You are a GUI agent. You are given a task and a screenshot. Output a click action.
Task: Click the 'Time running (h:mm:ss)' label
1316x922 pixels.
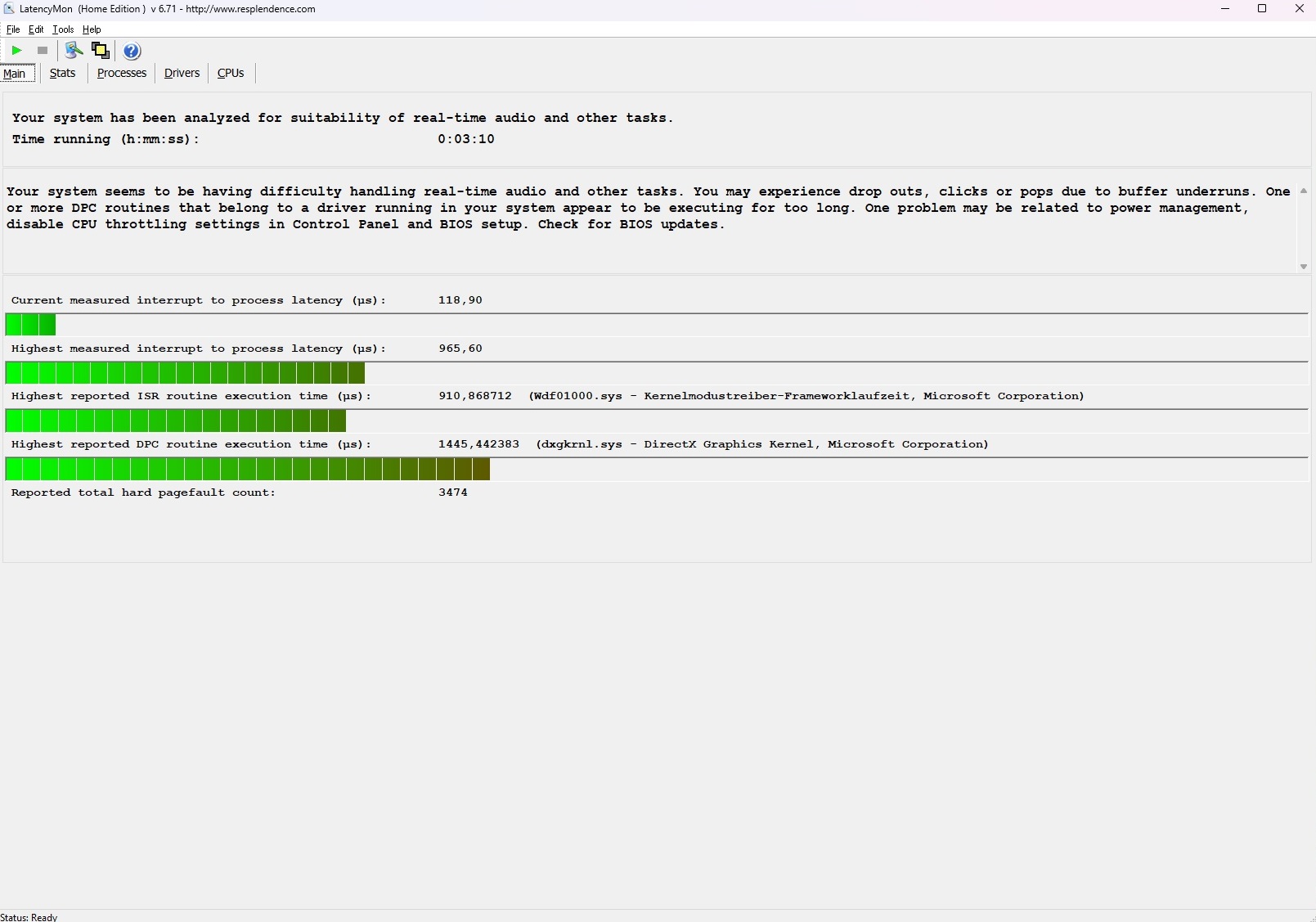point(106,139)
